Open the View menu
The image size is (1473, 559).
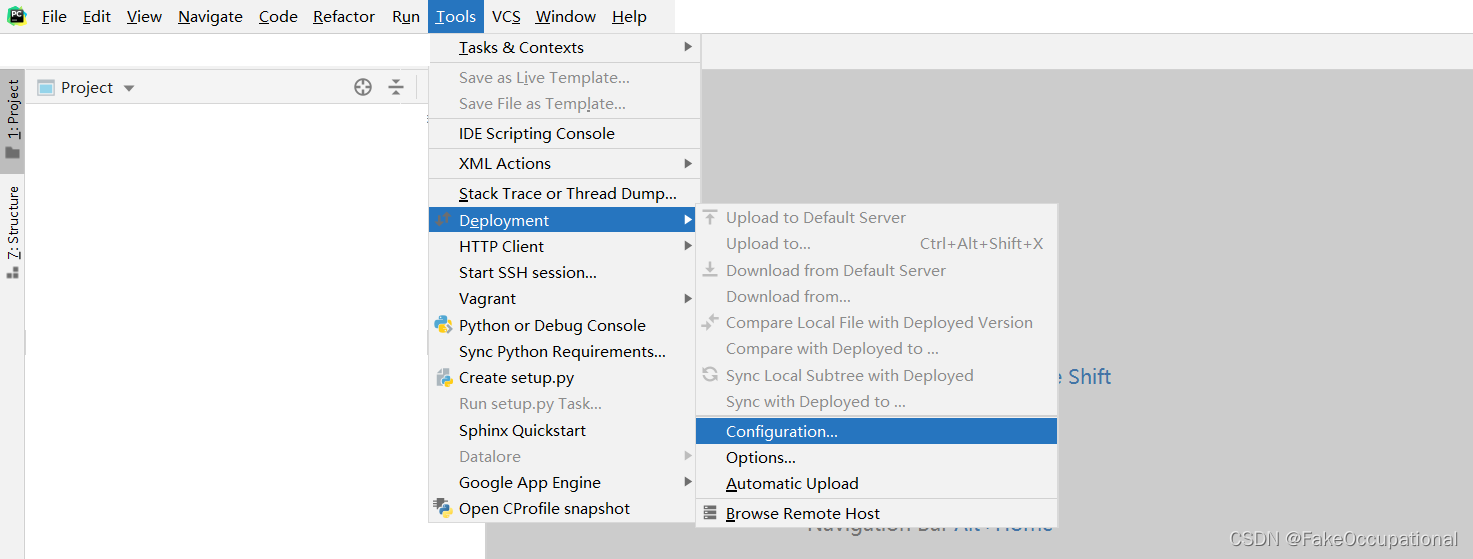(x=144, y=16)
